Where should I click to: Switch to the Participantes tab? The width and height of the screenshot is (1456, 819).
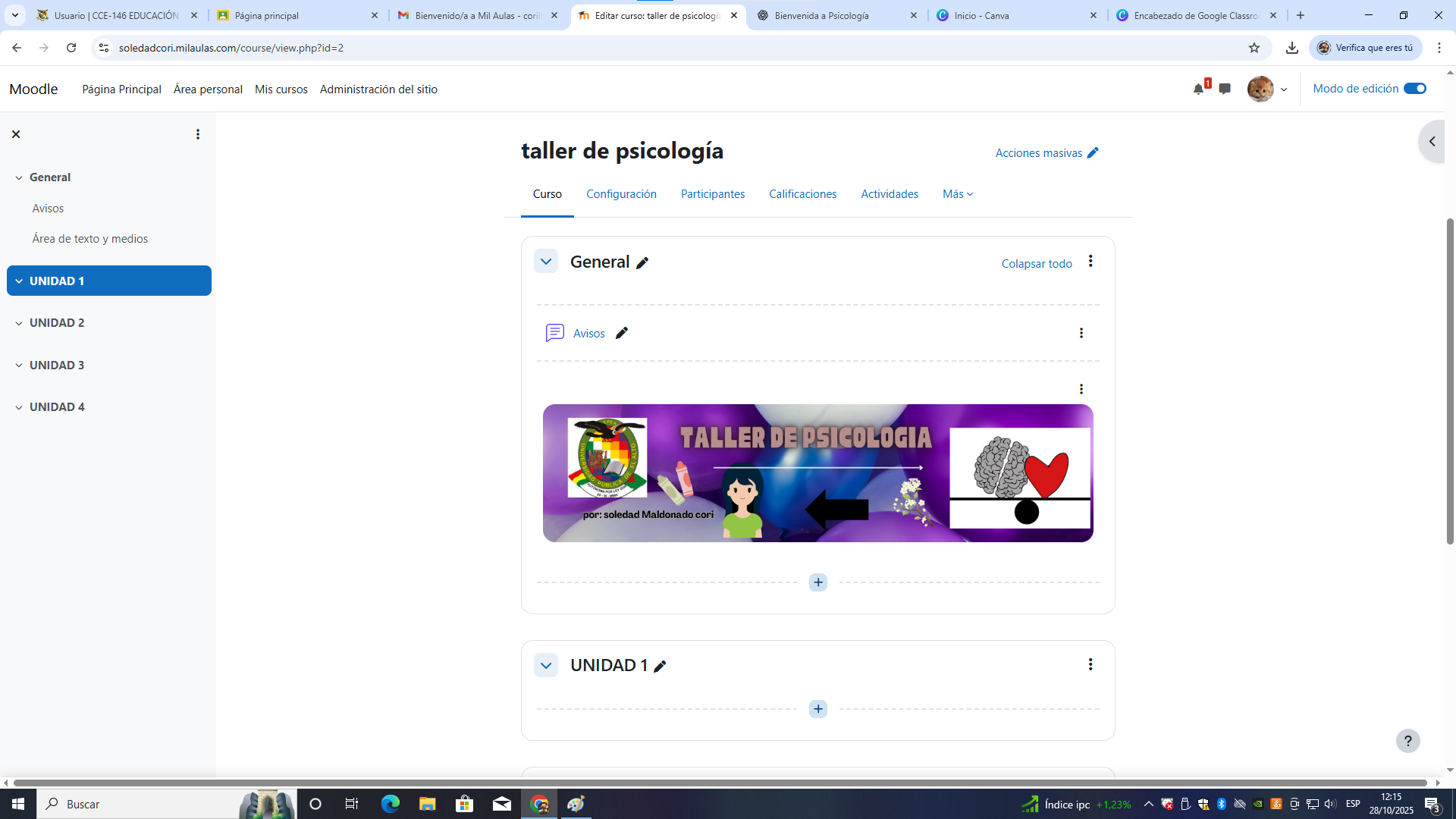pyautogui.click(x=712, y=194)
